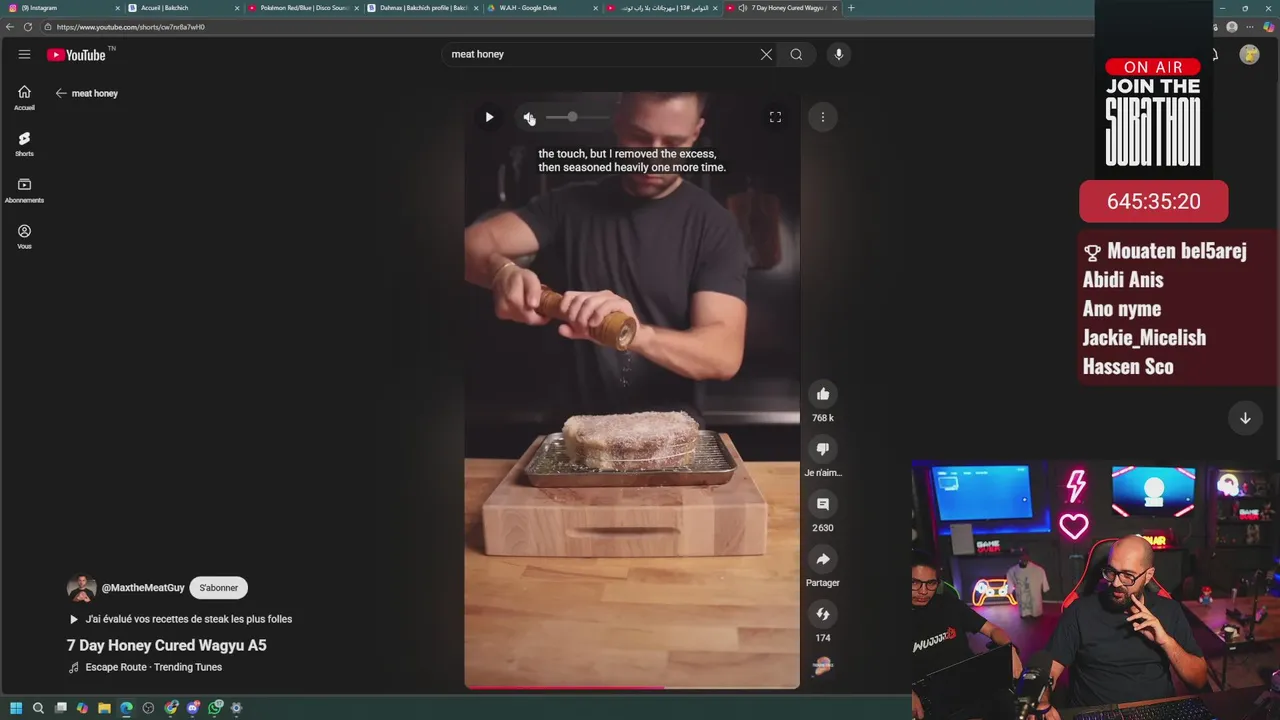Open Discord from the taskbar
Screen dimensions: 1280x720
coord(193,708)
